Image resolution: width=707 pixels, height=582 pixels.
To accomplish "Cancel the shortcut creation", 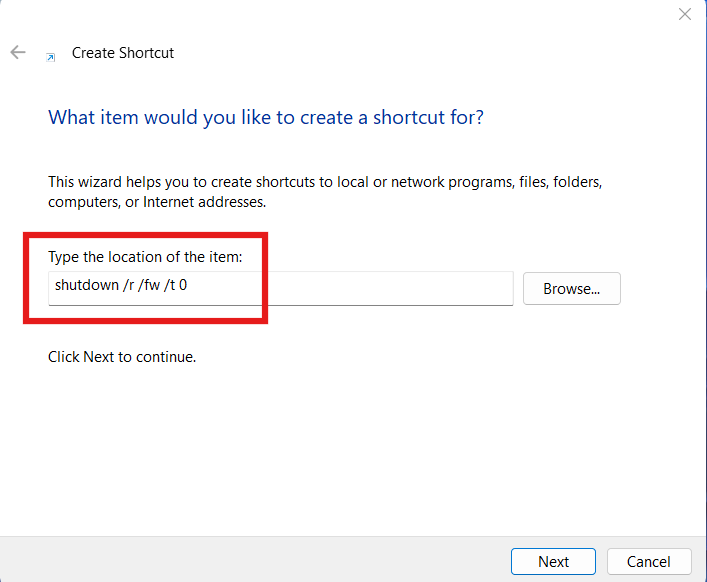I will [x=647, y=561].
